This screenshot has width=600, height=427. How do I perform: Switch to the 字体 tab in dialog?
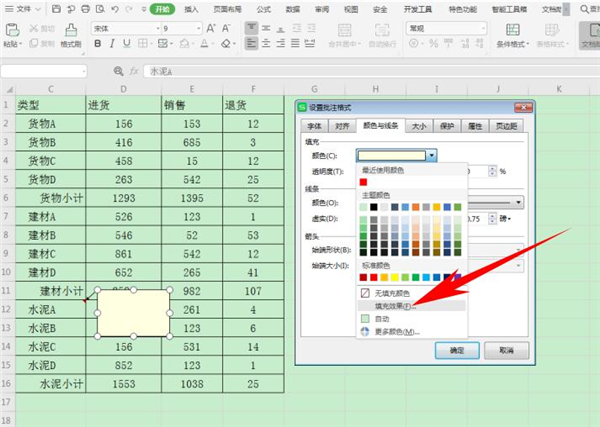point(314,126)
